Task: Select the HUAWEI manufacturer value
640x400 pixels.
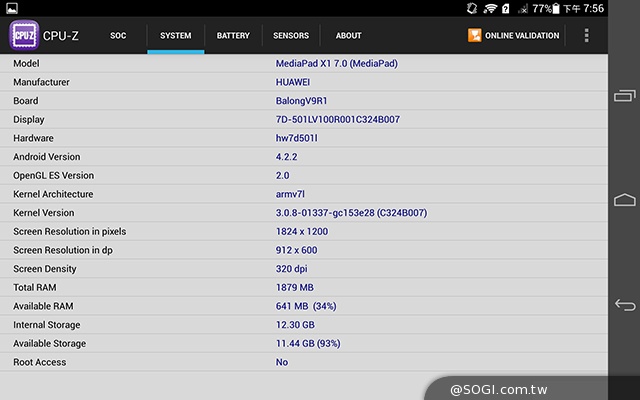Action: tap(293, 82)
